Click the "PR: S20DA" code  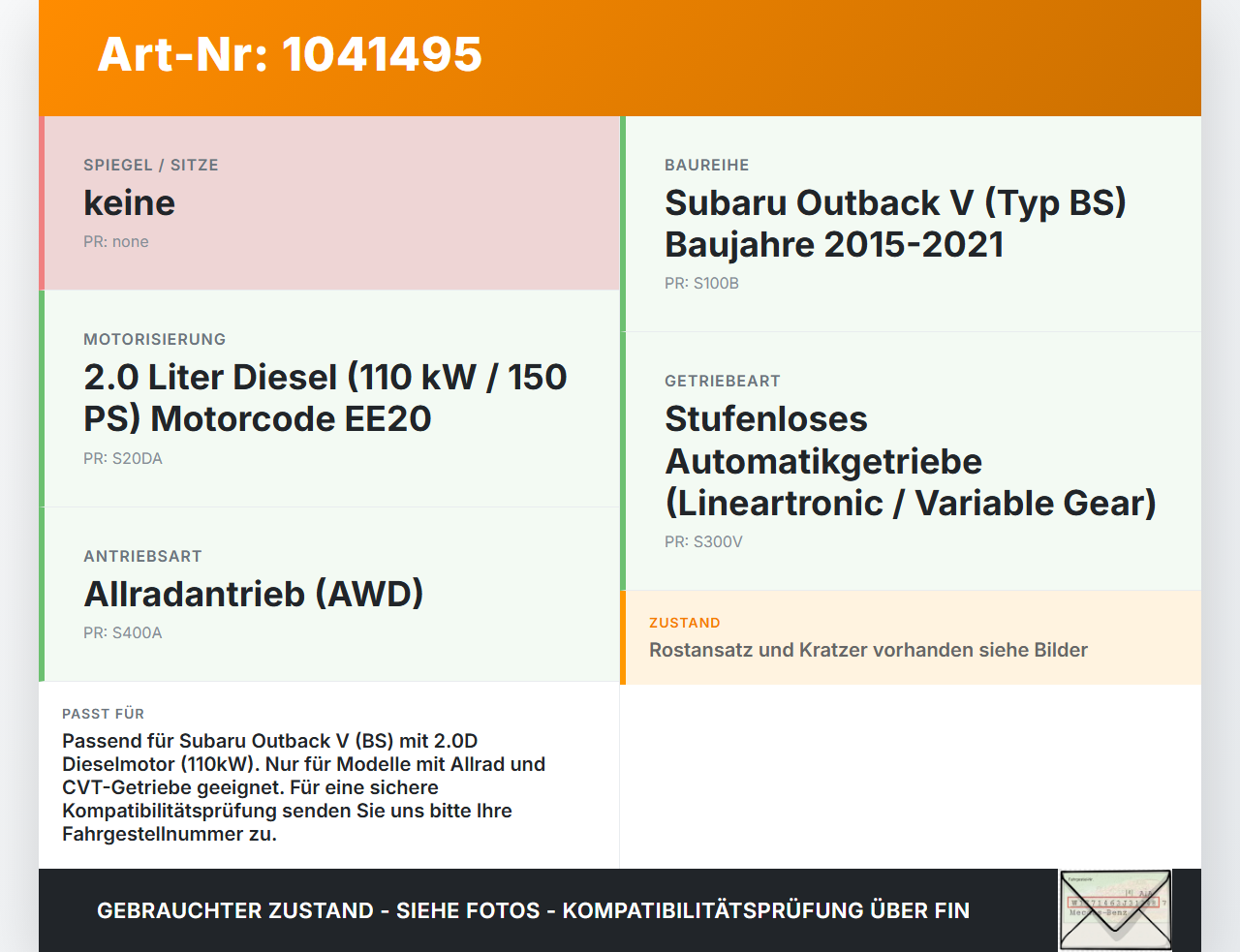[x=123, y=459]
